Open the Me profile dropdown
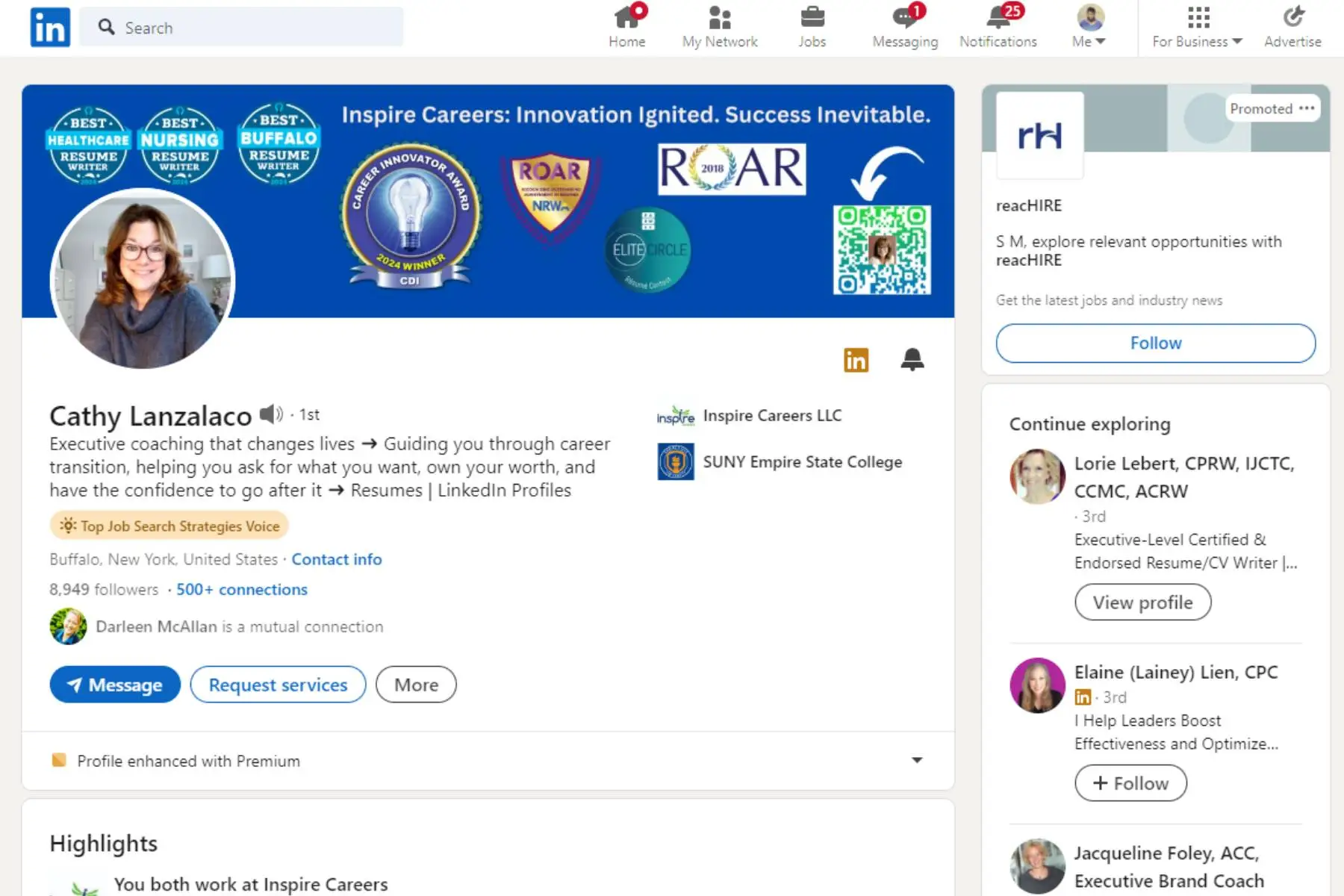 tap(1089, 27)
